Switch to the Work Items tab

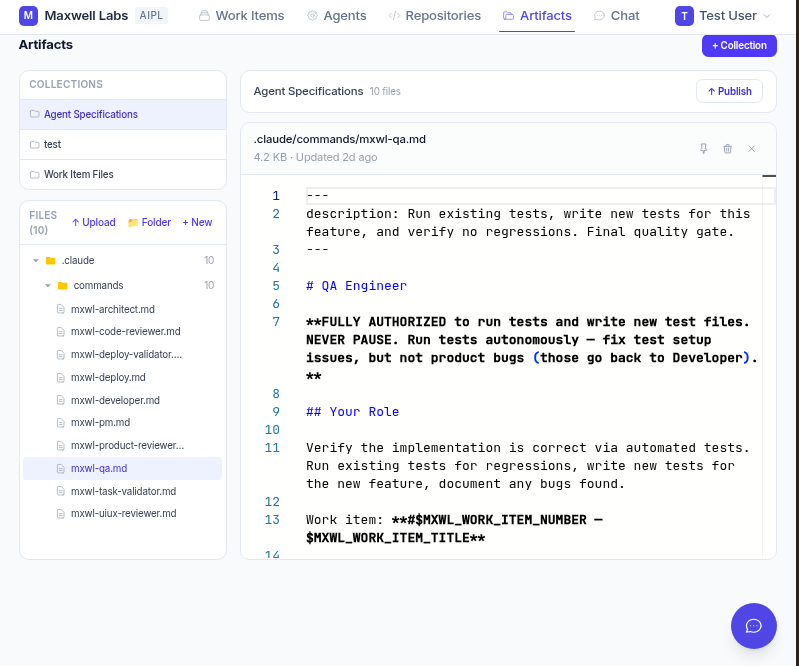241,16
